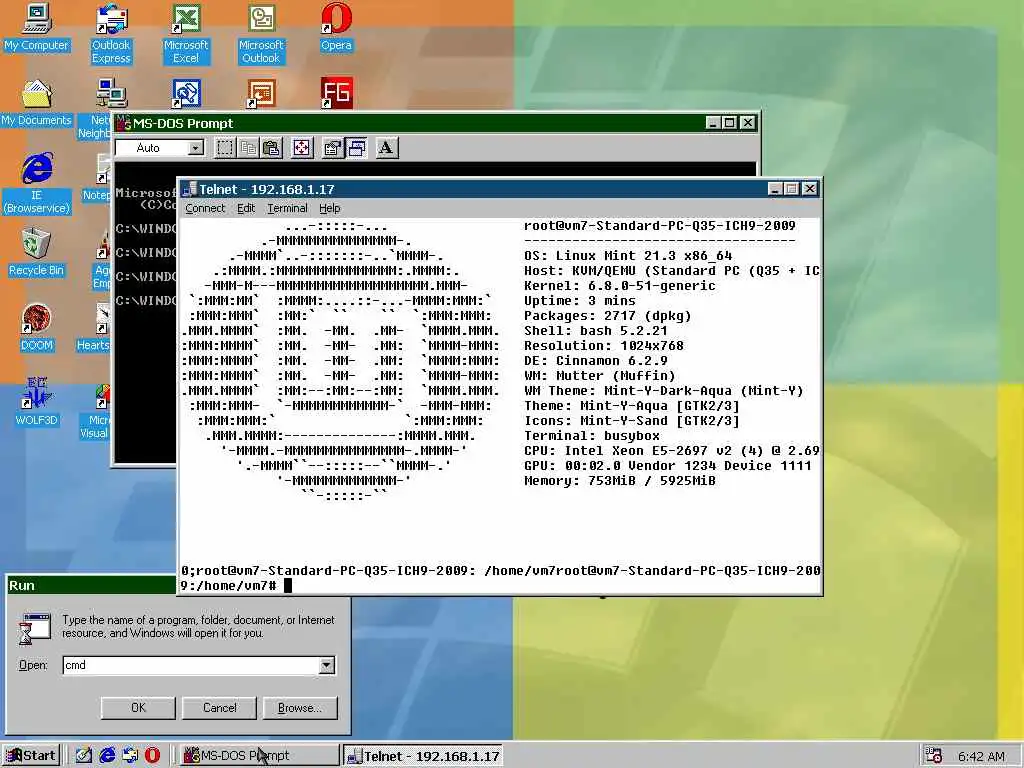The image size is (1024, 768).
Task: Click the "Shell: bash 5.2.21" line
Action: point(596,331)
